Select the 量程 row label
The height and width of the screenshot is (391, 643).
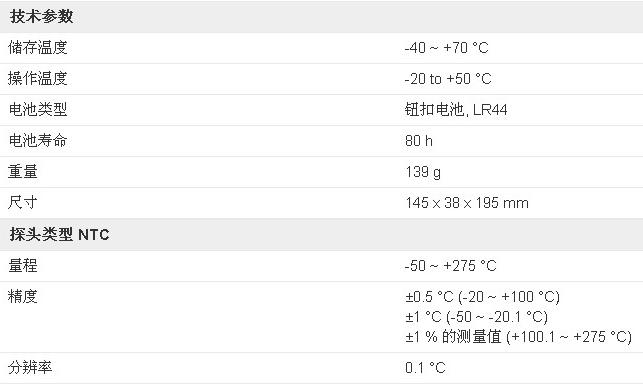[23, 265]
